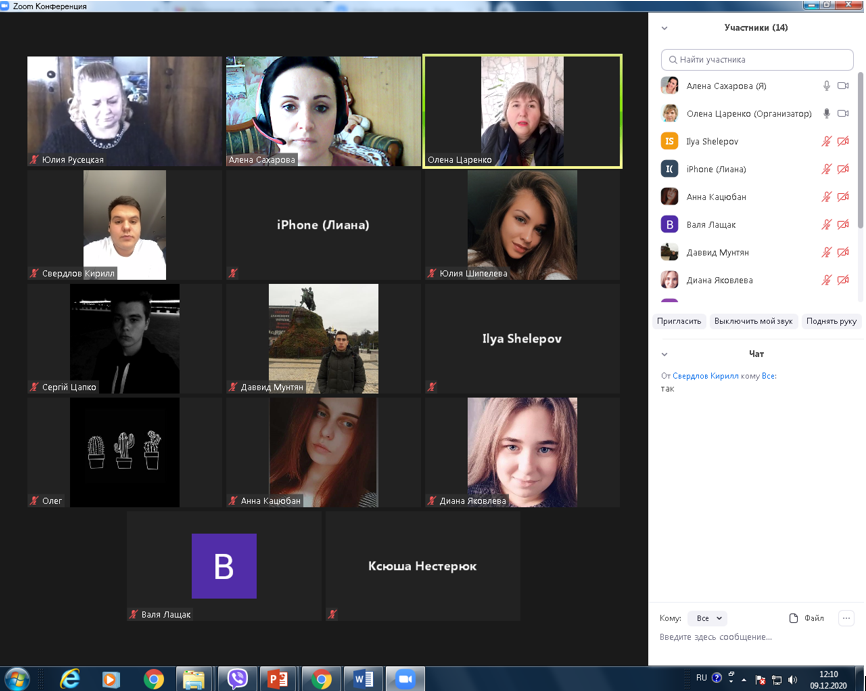The height and width of the screenshot is (691, 866).
Task: Click camera icon next to Олена Царенко
Action: click(x=843, y=114)
